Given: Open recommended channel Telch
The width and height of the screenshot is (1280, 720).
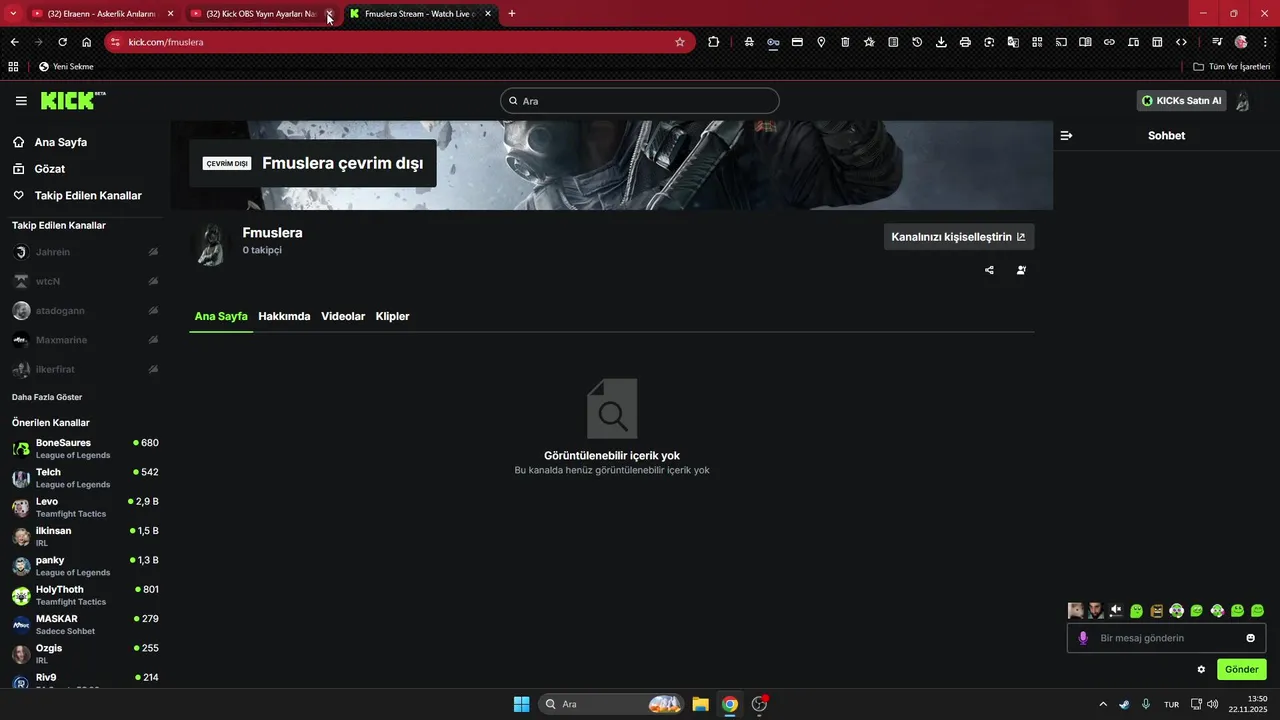Looking at the screenshot, I should pyautogui.click(x=85, y=478).
